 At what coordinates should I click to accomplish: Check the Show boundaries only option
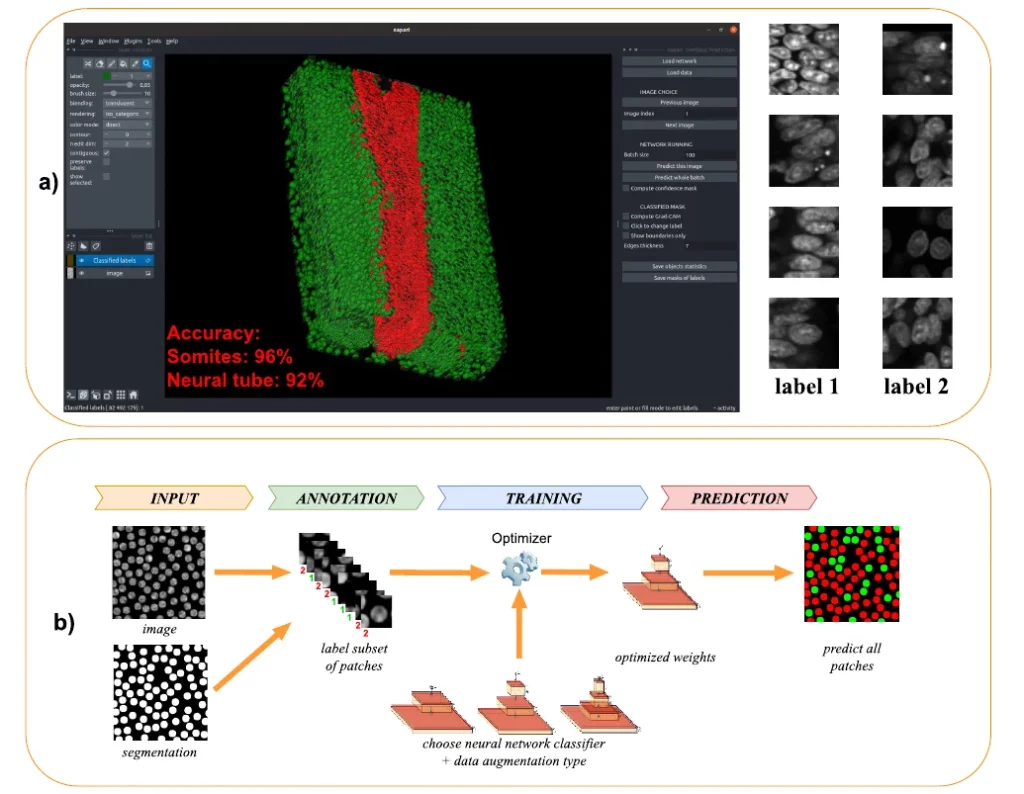tap(625, 236)
